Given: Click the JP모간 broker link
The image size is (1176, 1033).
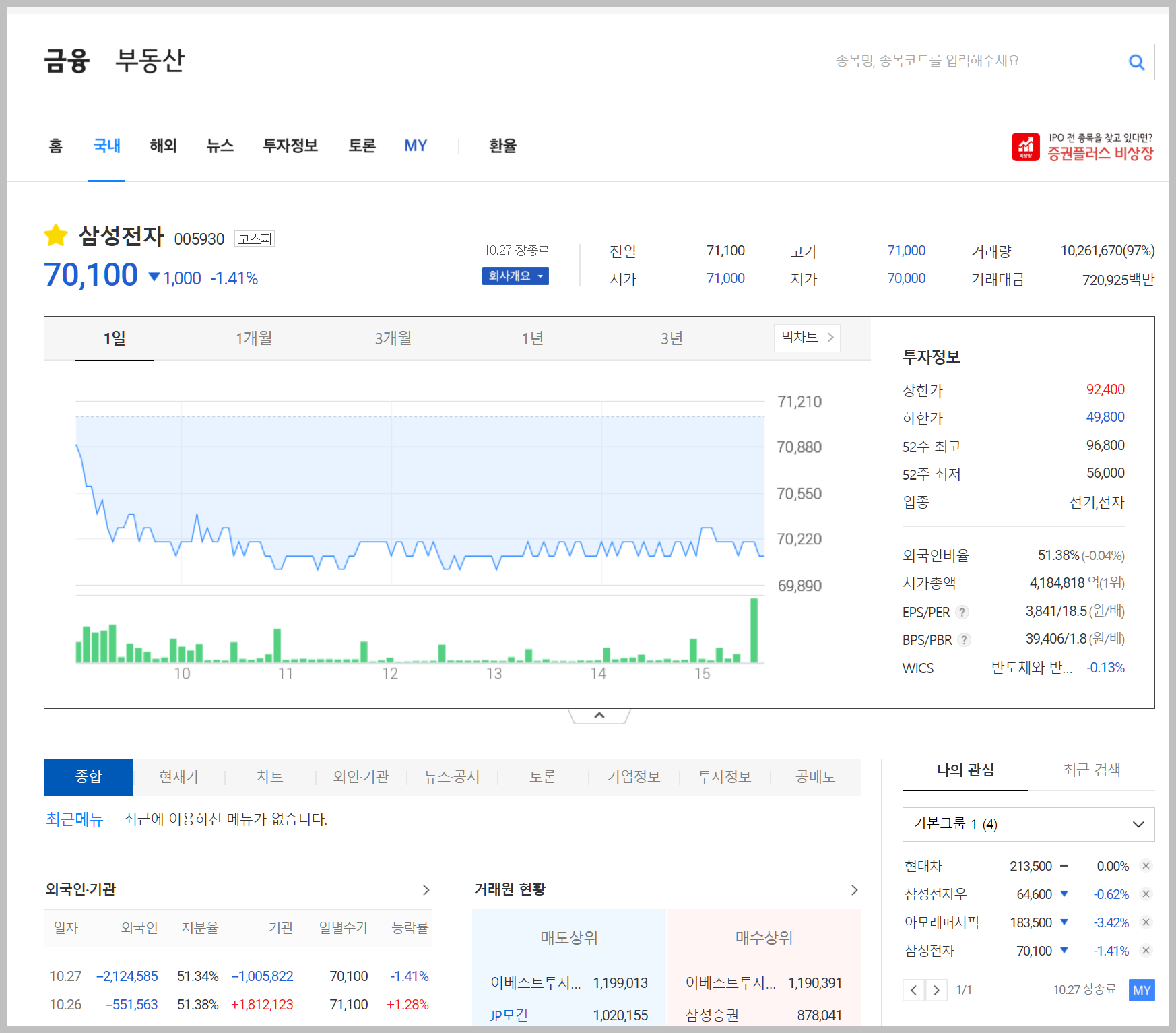Looking at the screenshot, I should pos(509,1015).
